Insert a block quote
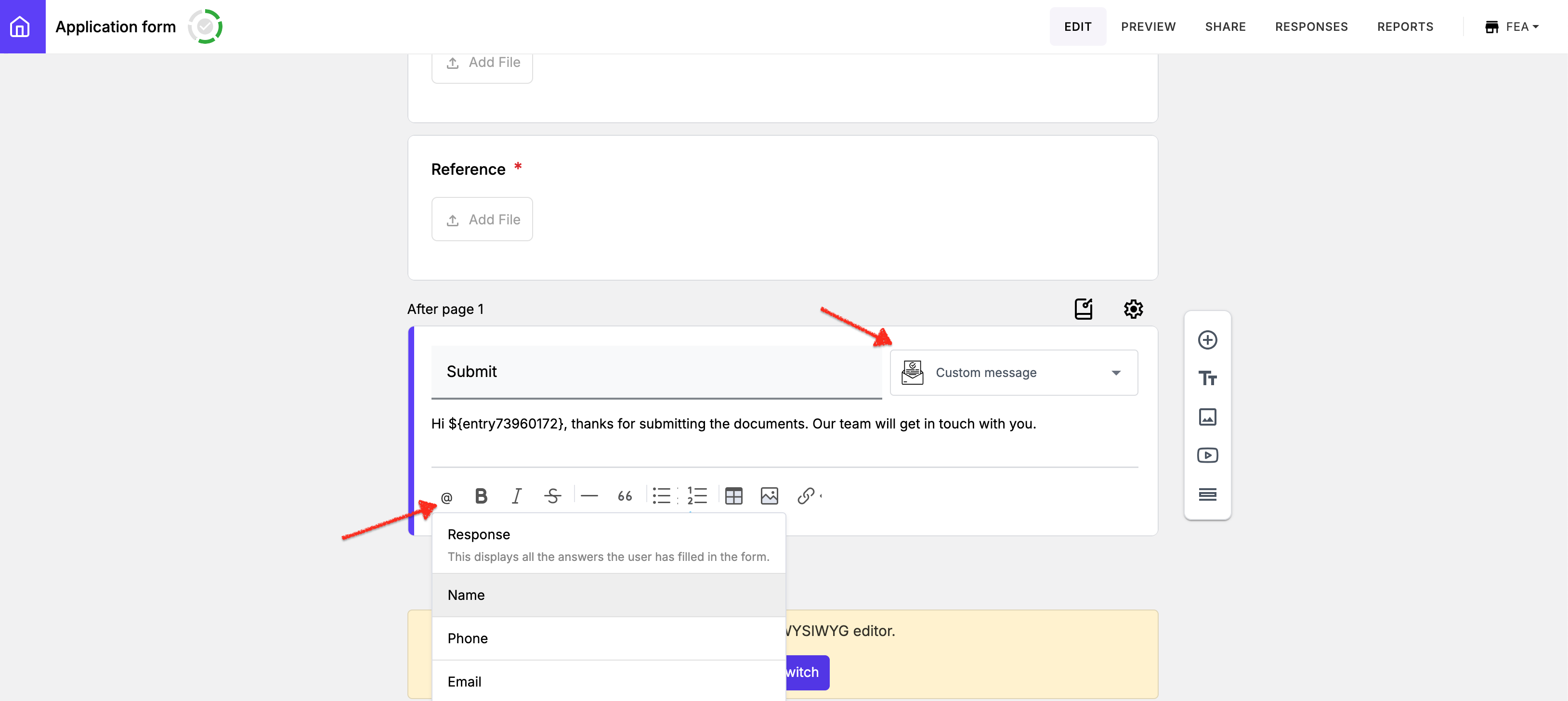Screen dimensions: 1568x701 625,496
